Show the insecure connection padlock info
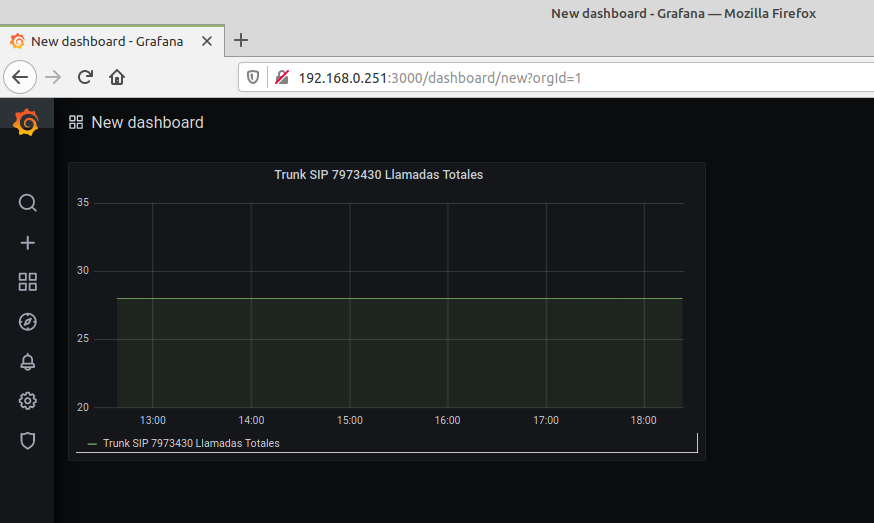Screen dimensions: 874x523 pyautogui.click(x=282, y=77)
